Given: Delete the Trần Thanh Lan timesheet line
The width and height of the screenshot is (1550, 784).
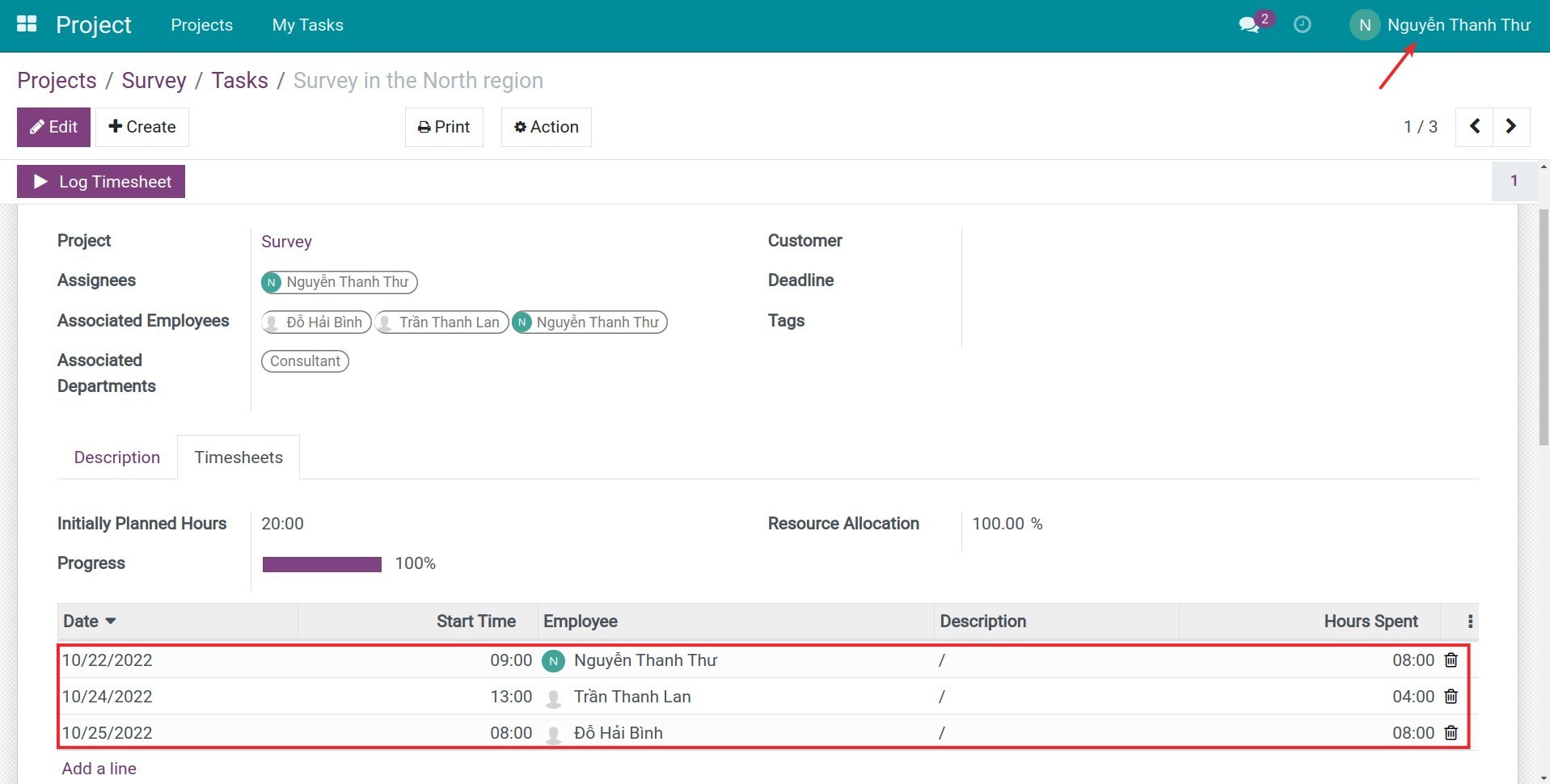Looking at the screenshot, I should coord(1450,696).
